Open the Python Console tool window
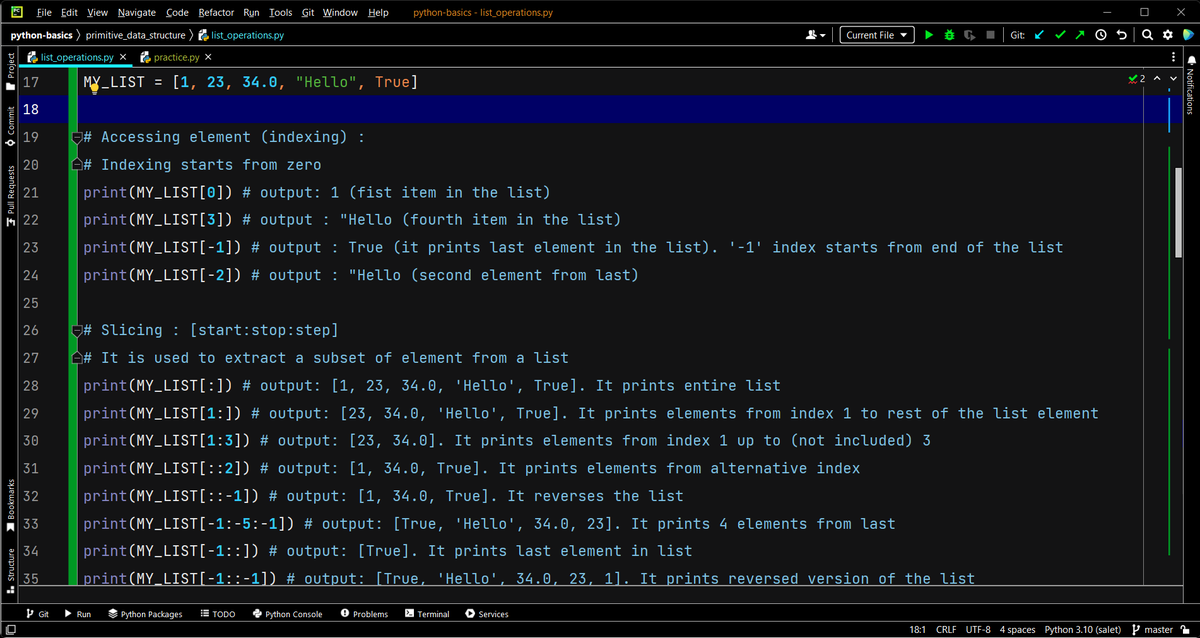This screenshot has width=1200, height=638. pyautogui.click(x=287, y=614)
